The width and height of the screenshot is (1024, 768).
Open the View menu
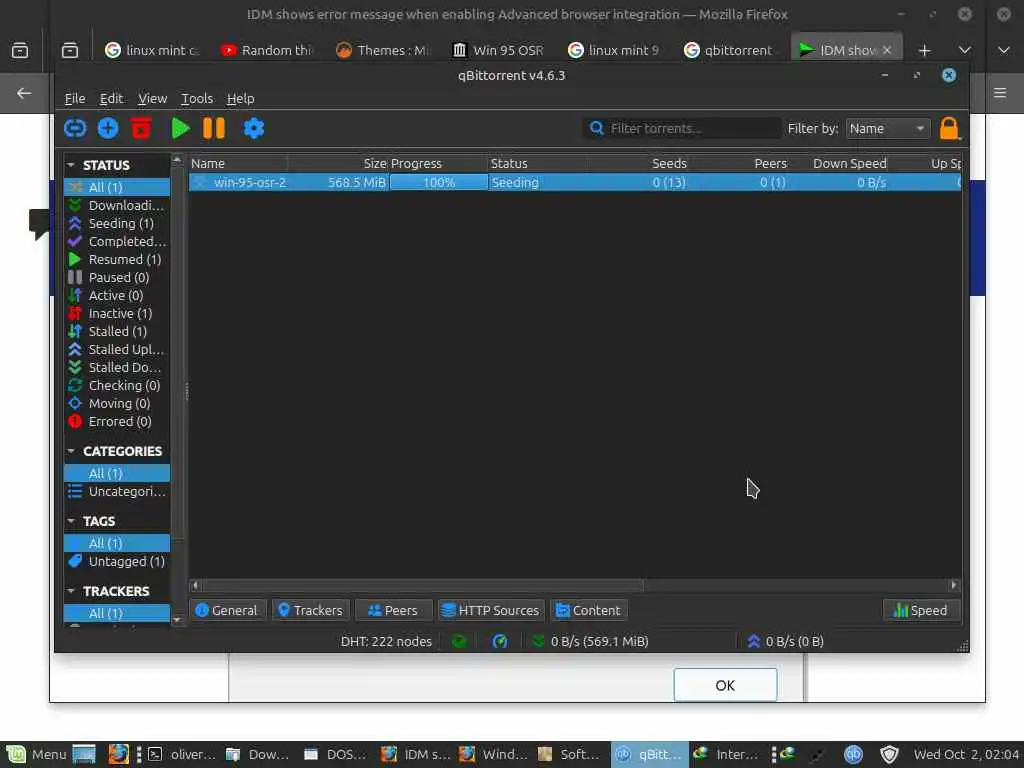point(152,99)
